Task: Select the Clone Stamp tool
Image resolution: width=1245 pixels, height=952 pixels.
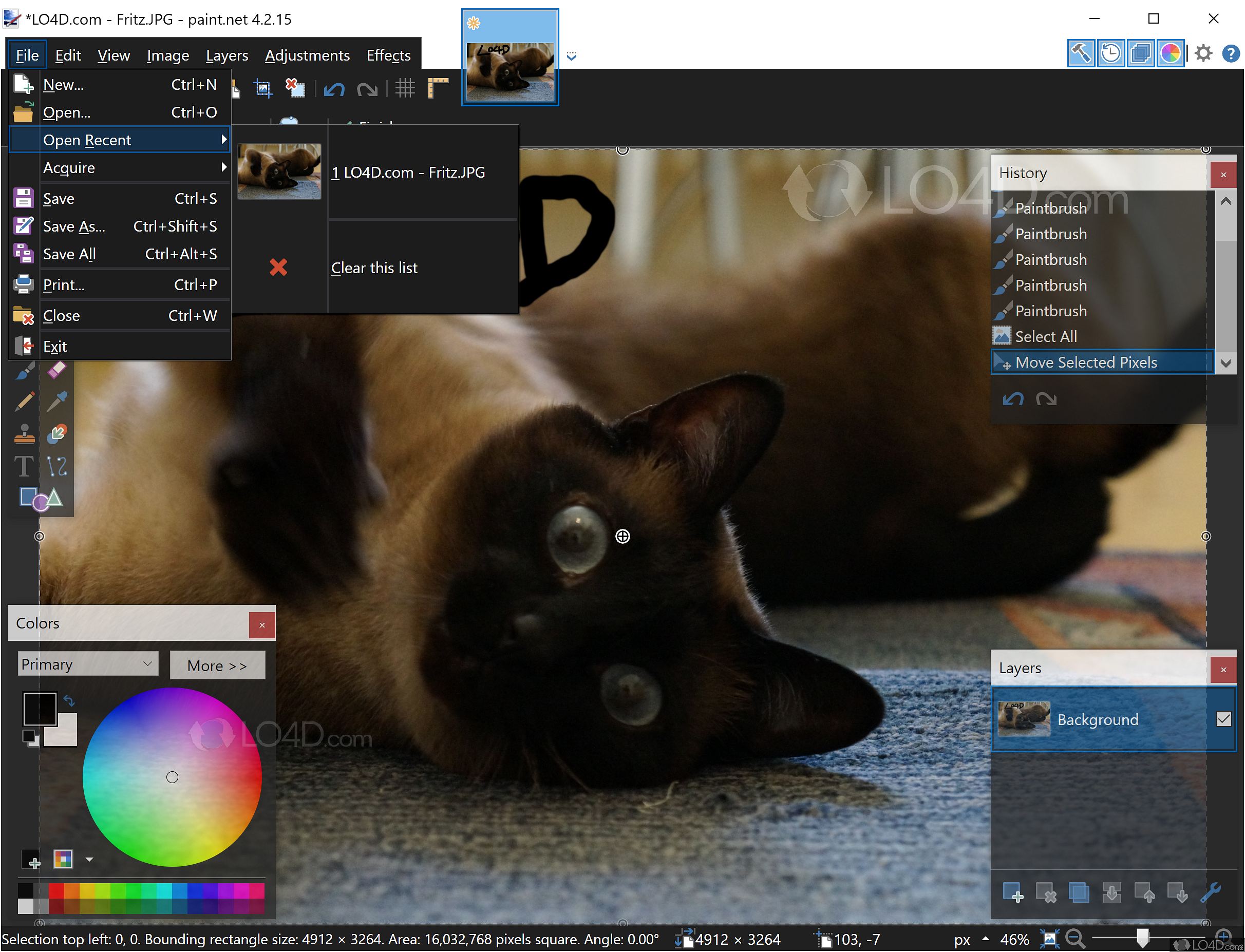Action: [x=24, y=434]
